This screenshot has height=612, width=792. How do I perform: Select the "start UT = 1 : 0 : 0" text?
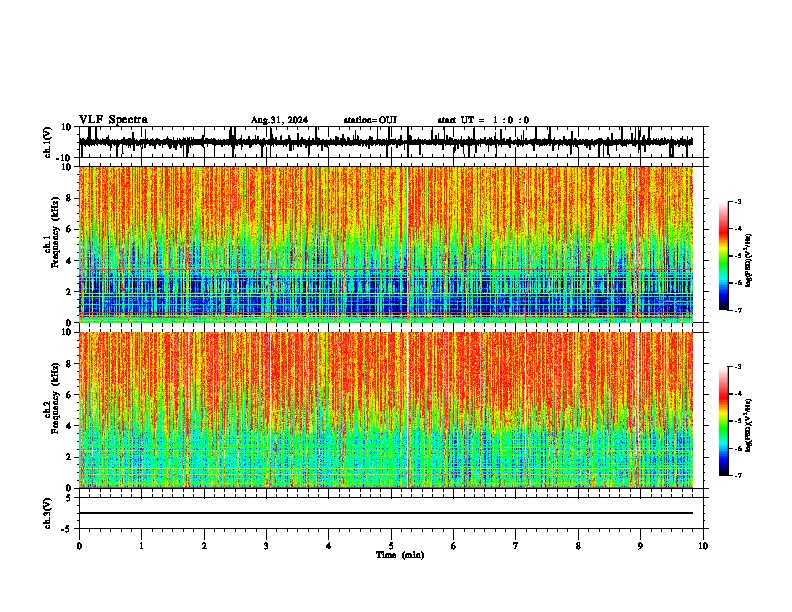coord(483,120)
